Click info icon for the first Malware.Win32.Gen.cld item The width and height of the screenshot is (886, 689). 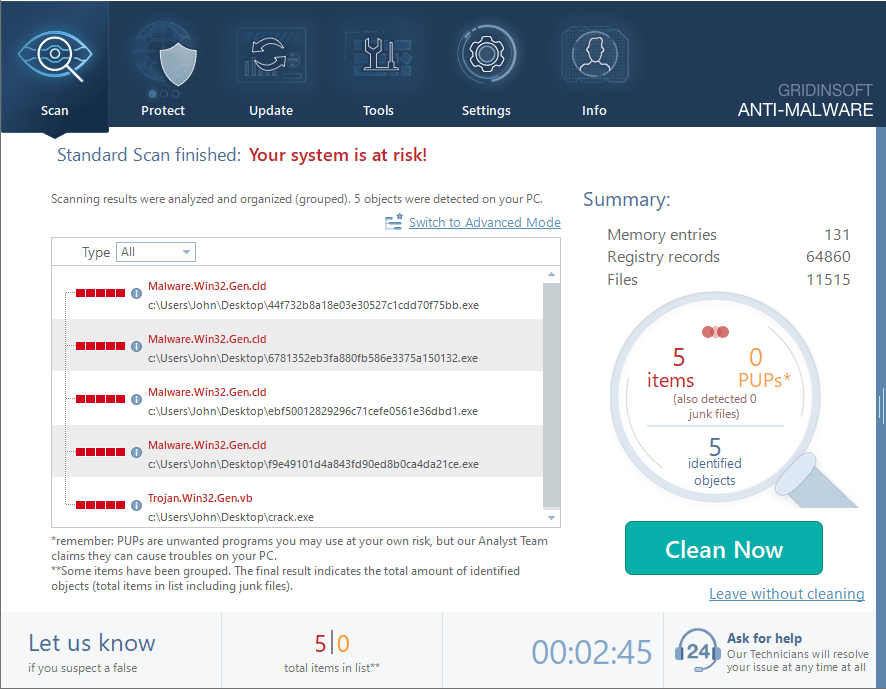(x=136, y=293)
